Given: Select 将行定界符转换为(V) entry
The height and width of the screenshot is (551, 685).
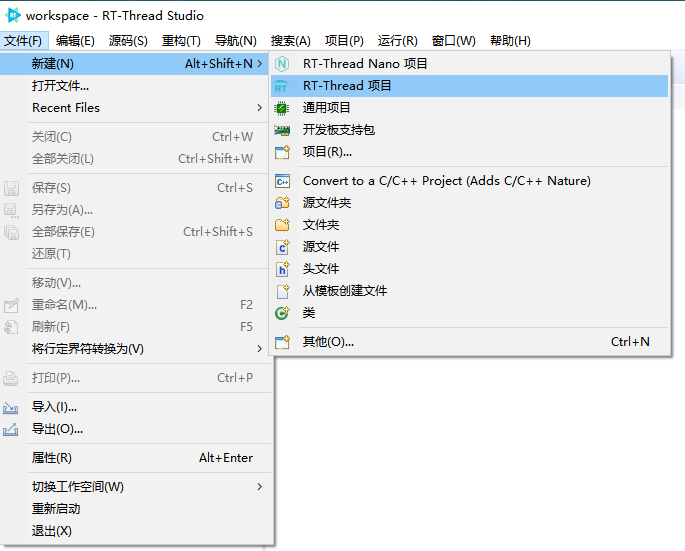Looking at the screenshot, I should (134, 349).
